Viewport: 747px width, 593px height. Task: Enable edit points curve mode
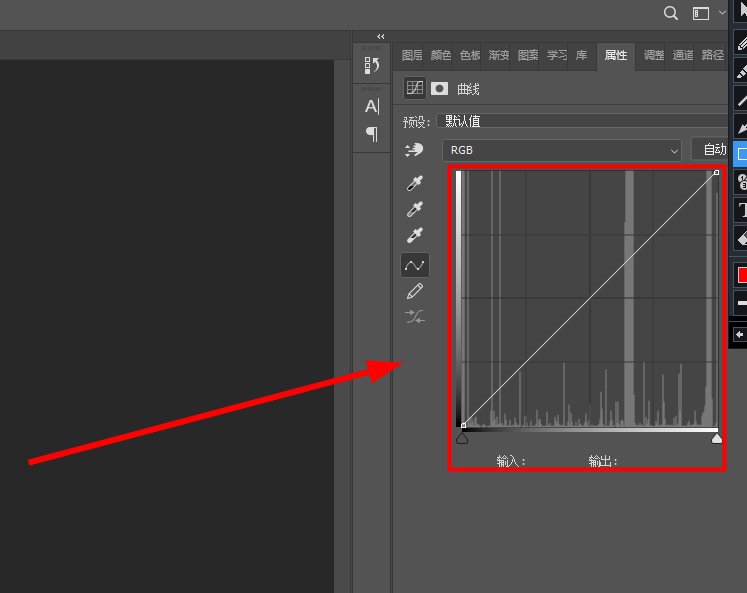click(414, 265)
